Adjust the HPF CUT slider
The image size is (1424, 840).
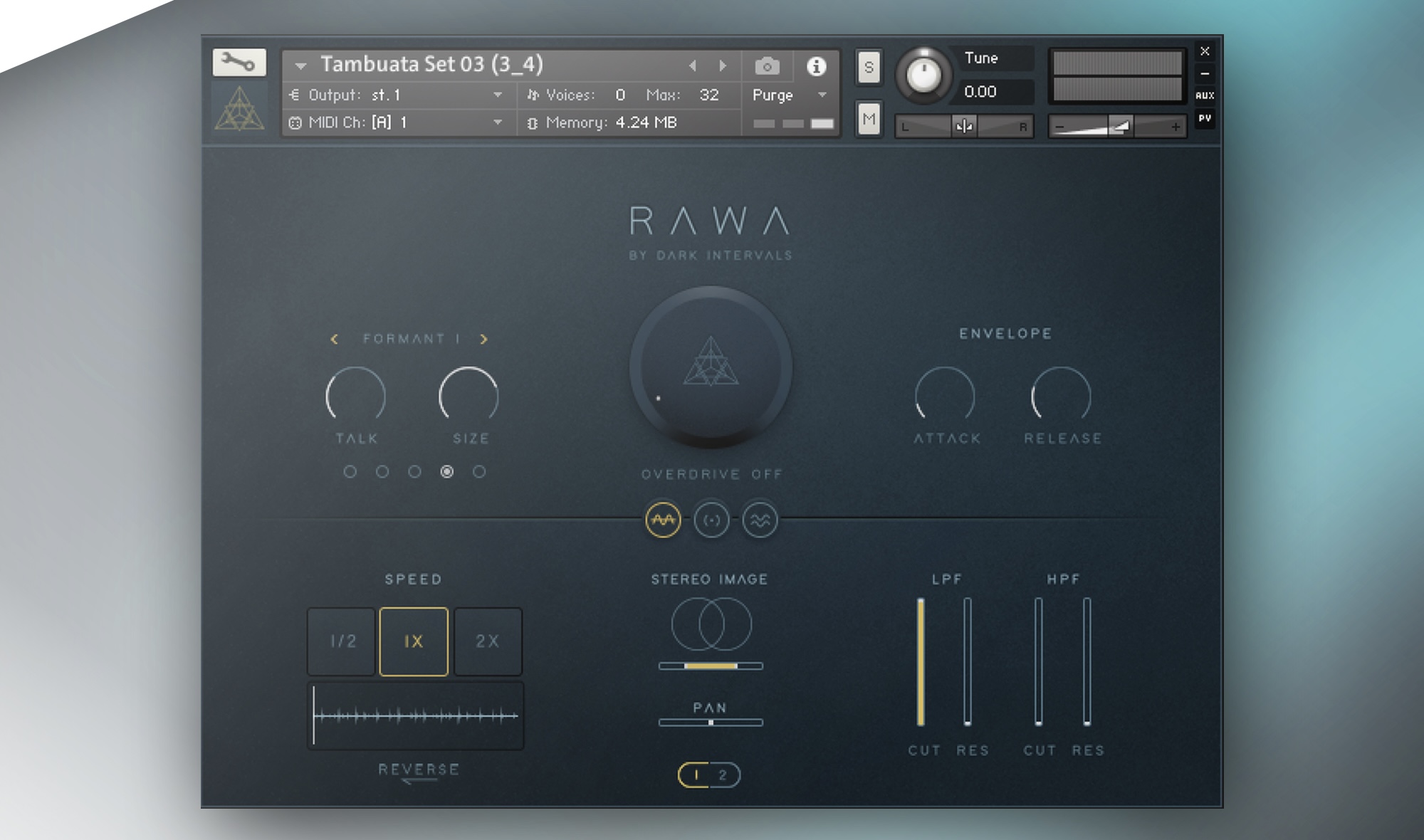coord(1039,662)
